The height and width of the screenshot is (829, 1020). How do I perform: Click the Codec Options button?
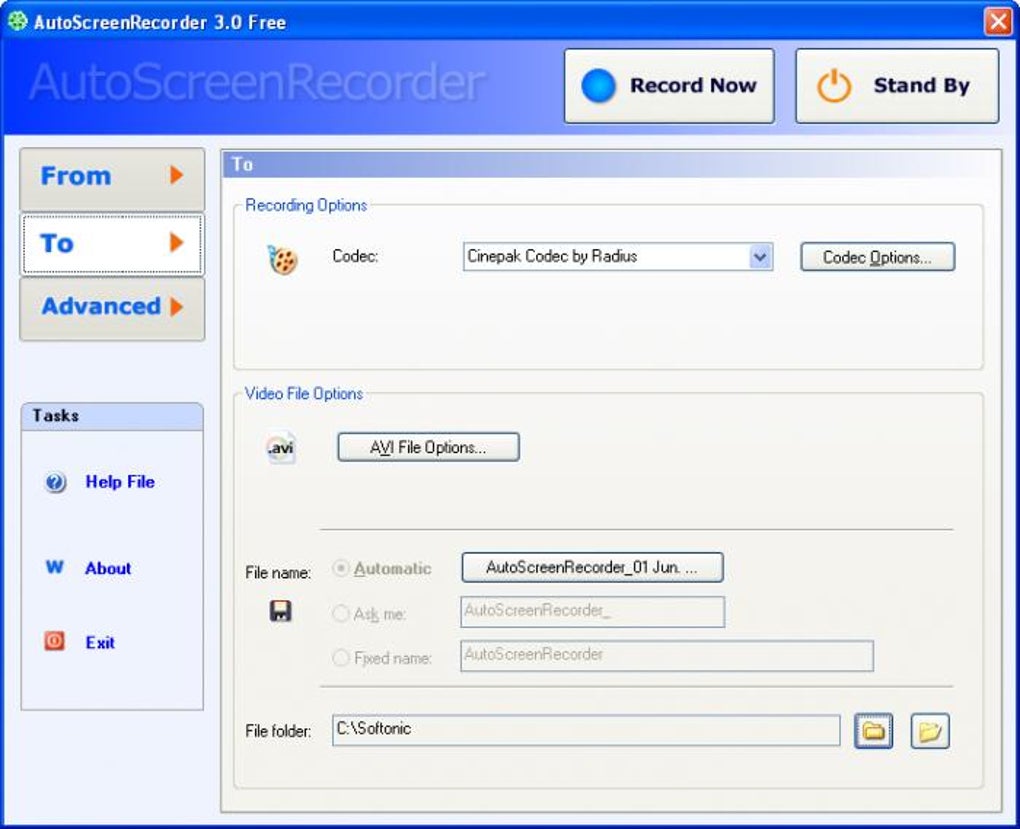877,257
